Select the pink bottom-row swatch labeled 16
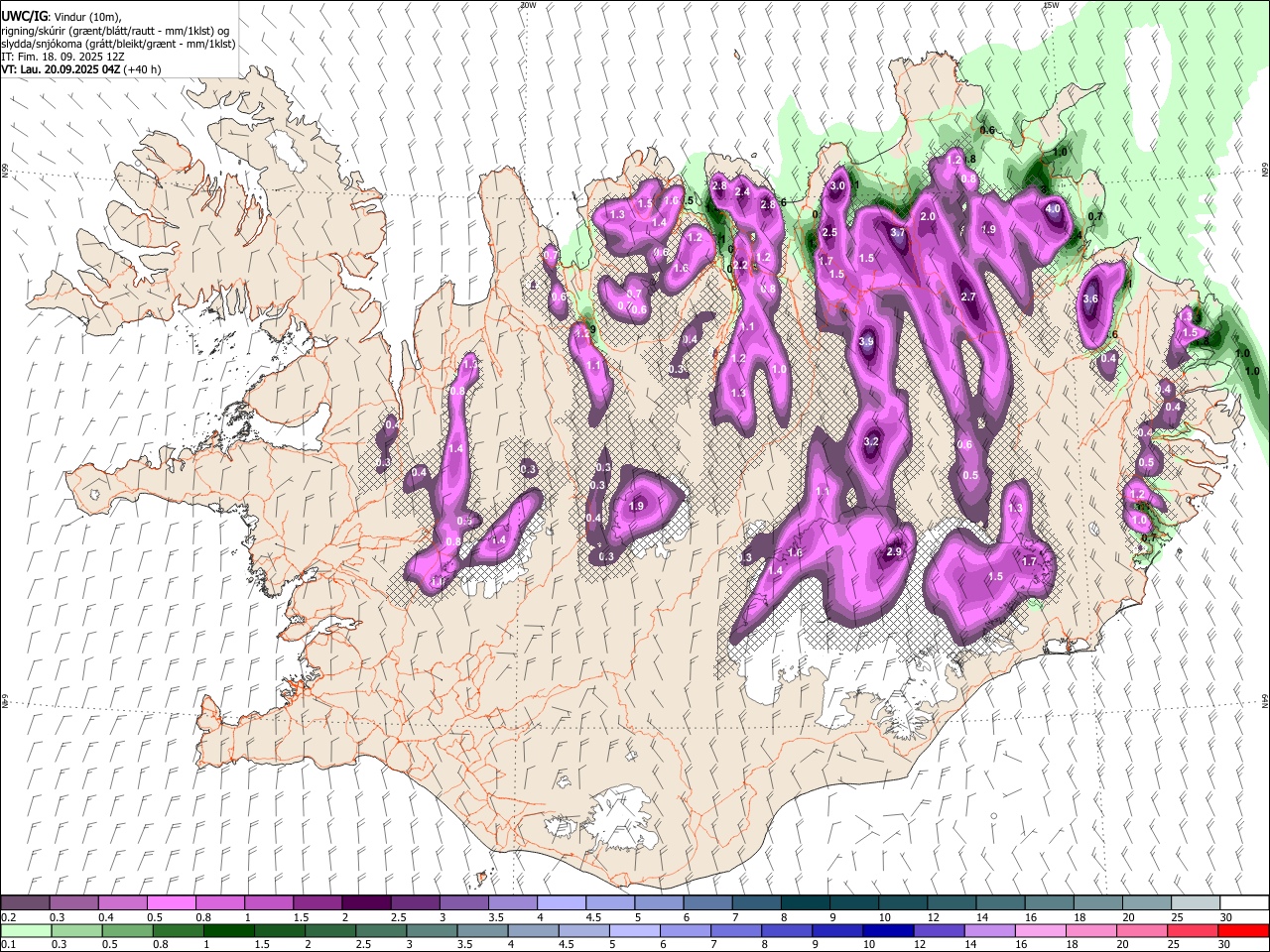1270x952 pixels. point(1041,930)
